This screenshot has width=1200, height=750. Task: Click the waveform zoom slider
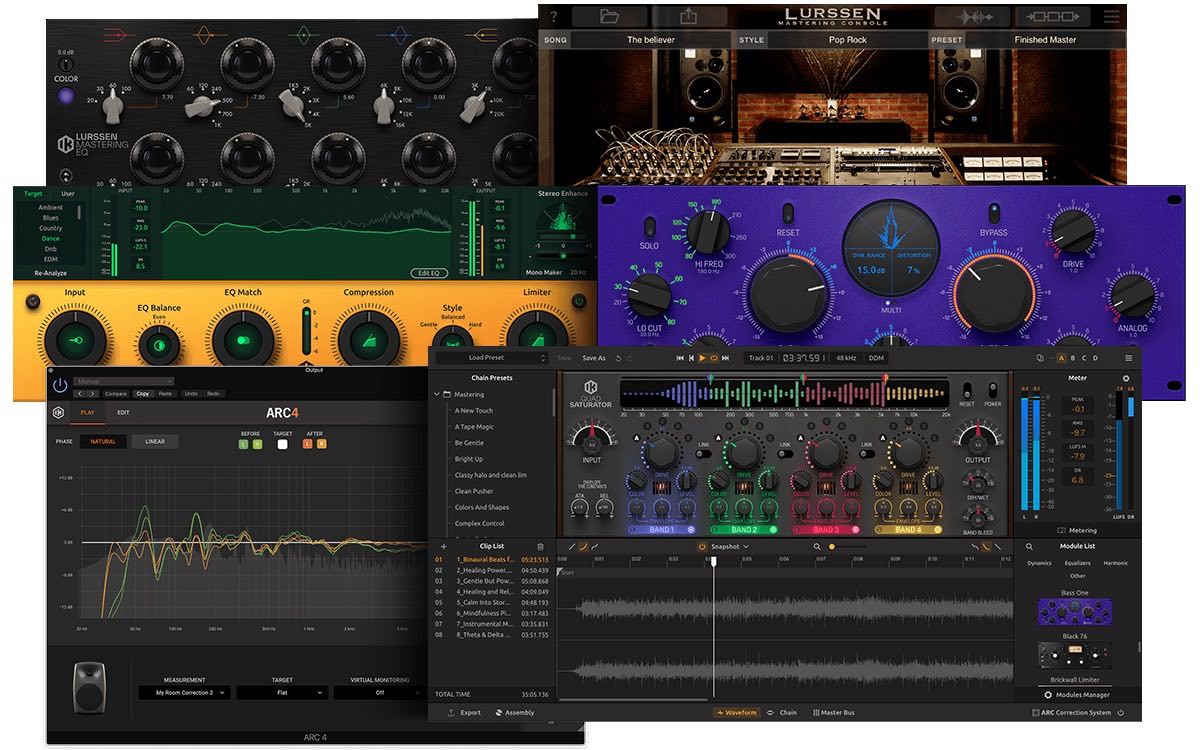coord(832,547)
